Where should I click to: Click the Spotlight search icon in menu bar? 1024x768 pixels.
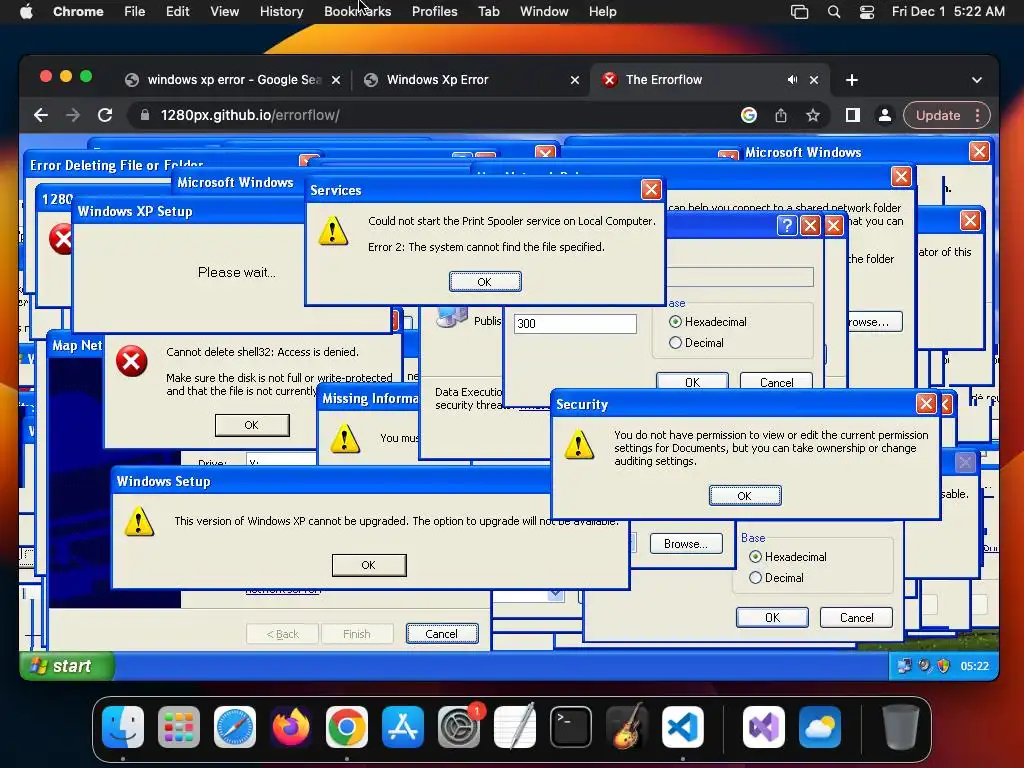click(x=834, y=11)
